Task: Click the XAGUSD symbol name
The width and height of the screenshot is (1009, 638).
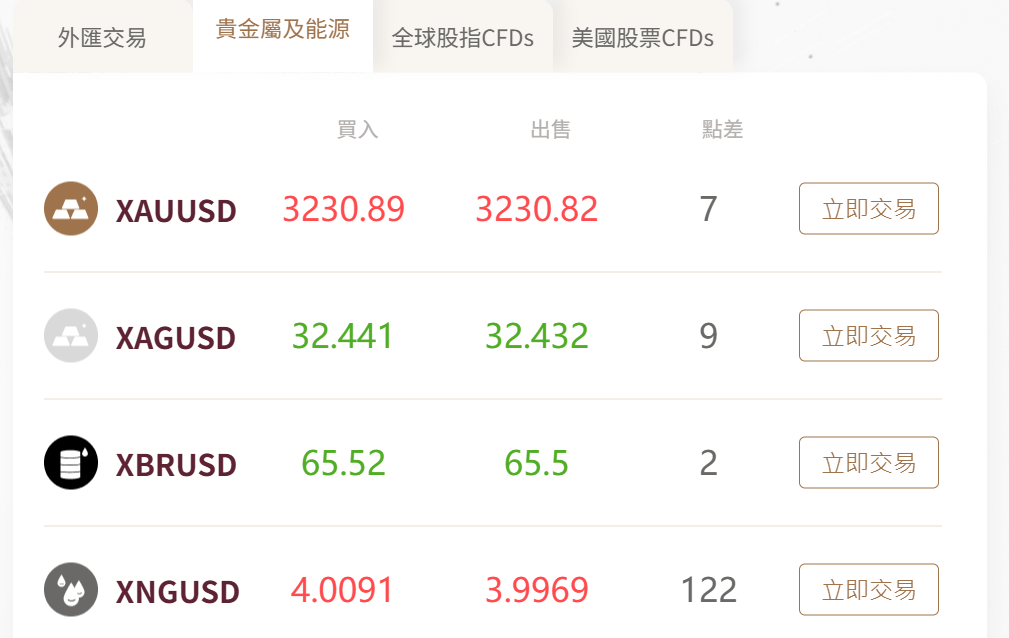Action: click(x=176, y=337)
